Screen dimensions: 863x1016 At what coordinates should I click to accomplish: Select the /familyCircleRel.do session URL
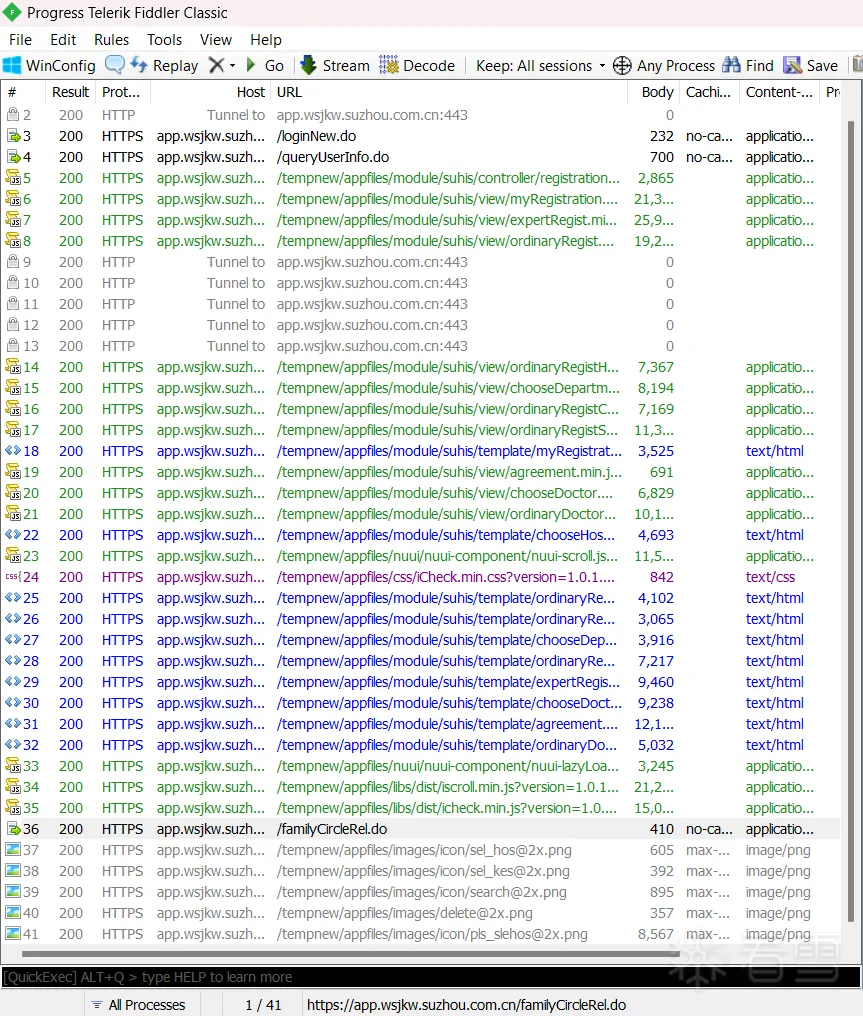tap(332, 829)
